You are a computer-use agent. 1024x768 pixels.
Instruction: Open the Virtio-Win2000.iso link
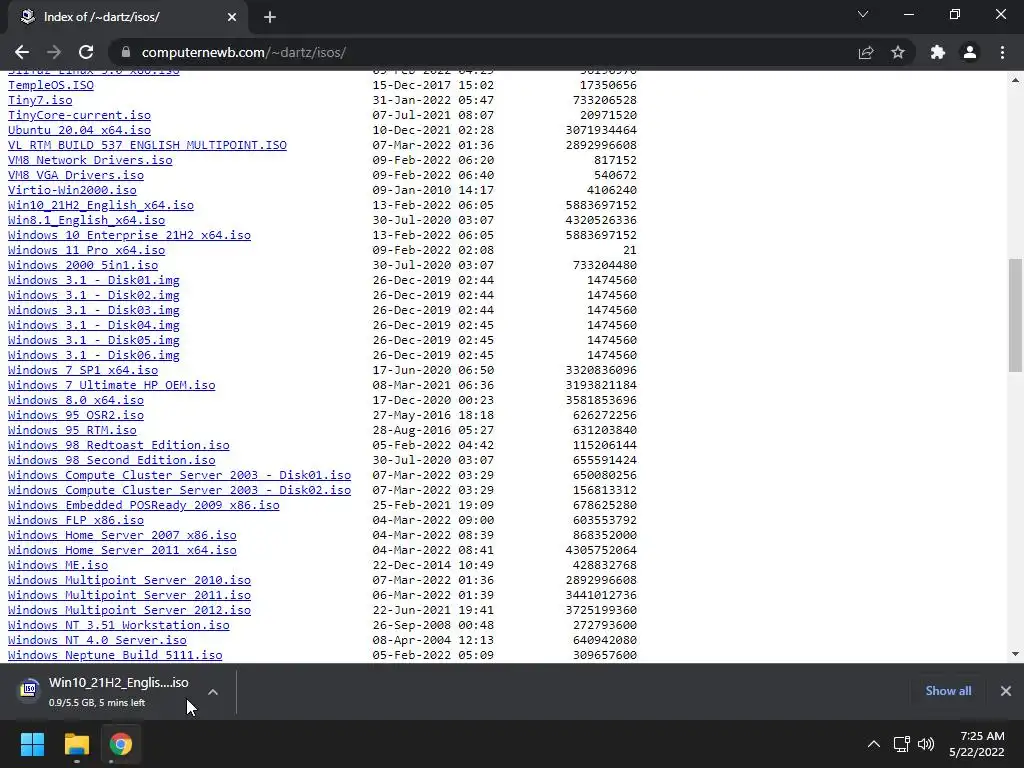coord(72,190)
